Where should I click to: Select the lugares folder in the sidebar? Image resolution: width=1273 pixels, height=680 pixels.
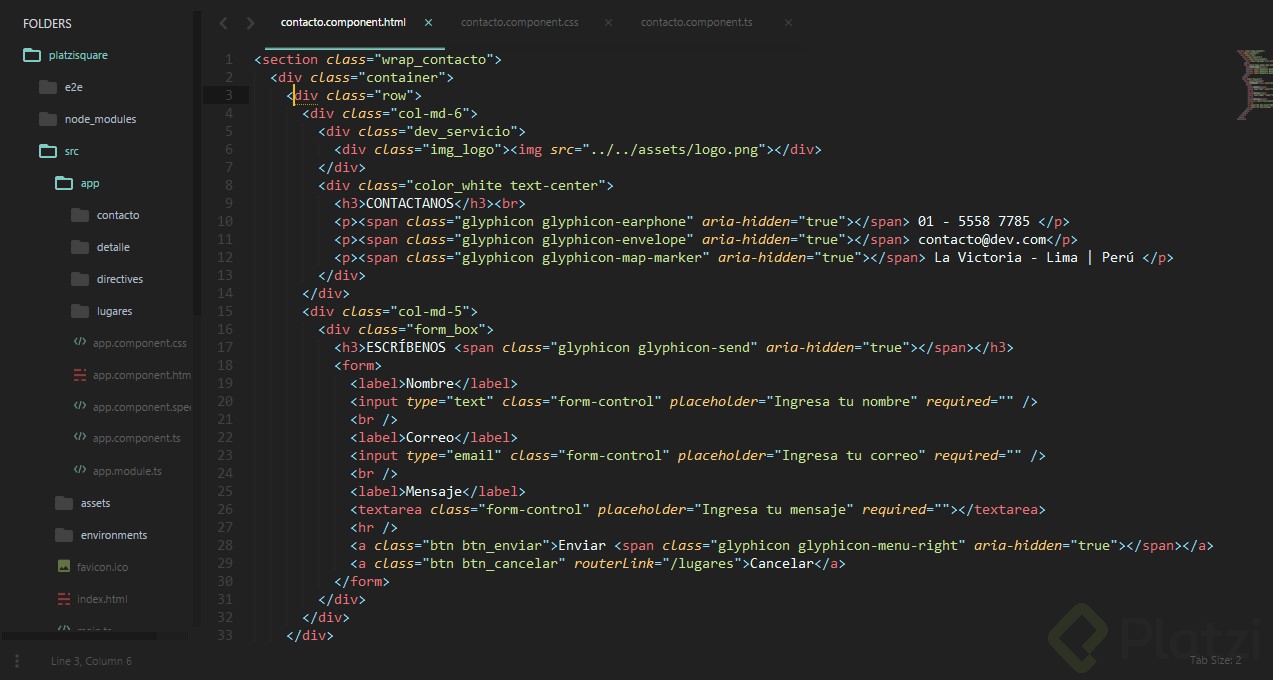click(x=114, y=311)
